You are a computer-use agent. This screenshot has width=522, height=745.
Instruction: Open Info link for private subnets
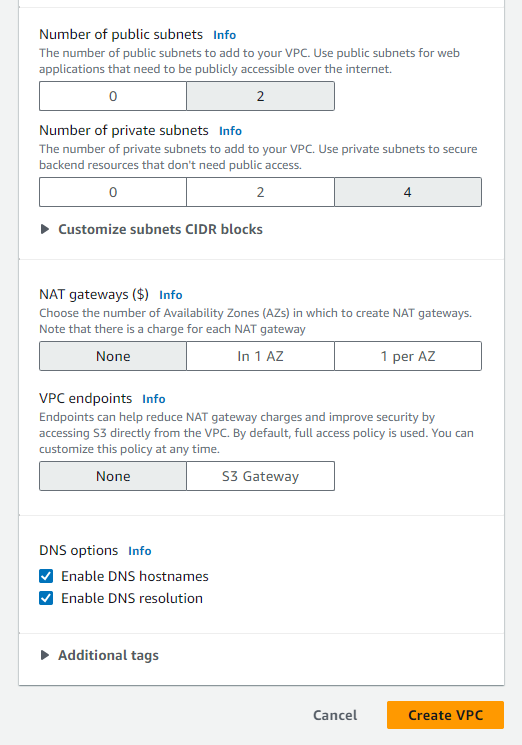click(x=230, y=131)
